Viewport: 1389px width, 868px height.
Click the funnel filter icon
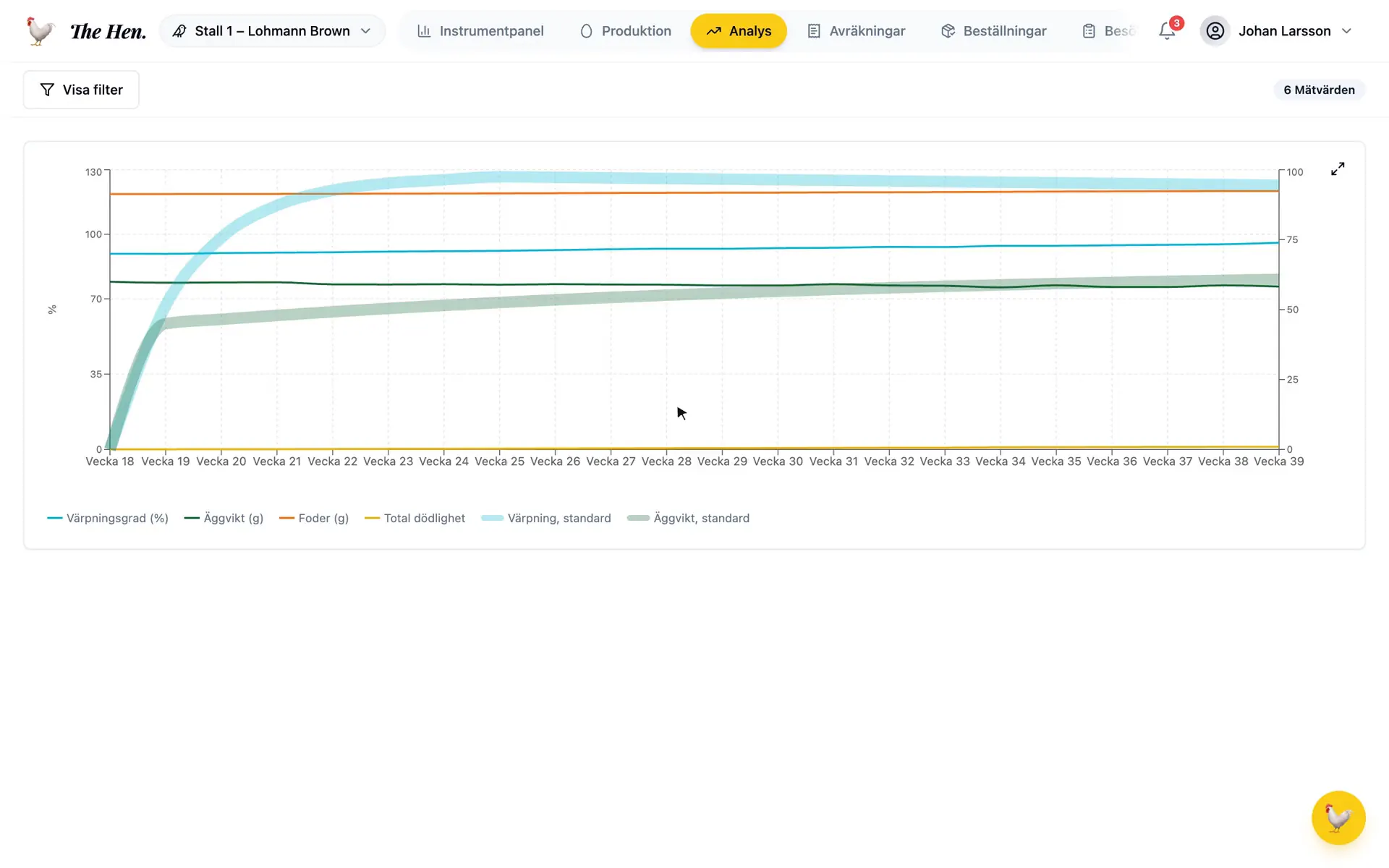point(47,90)
